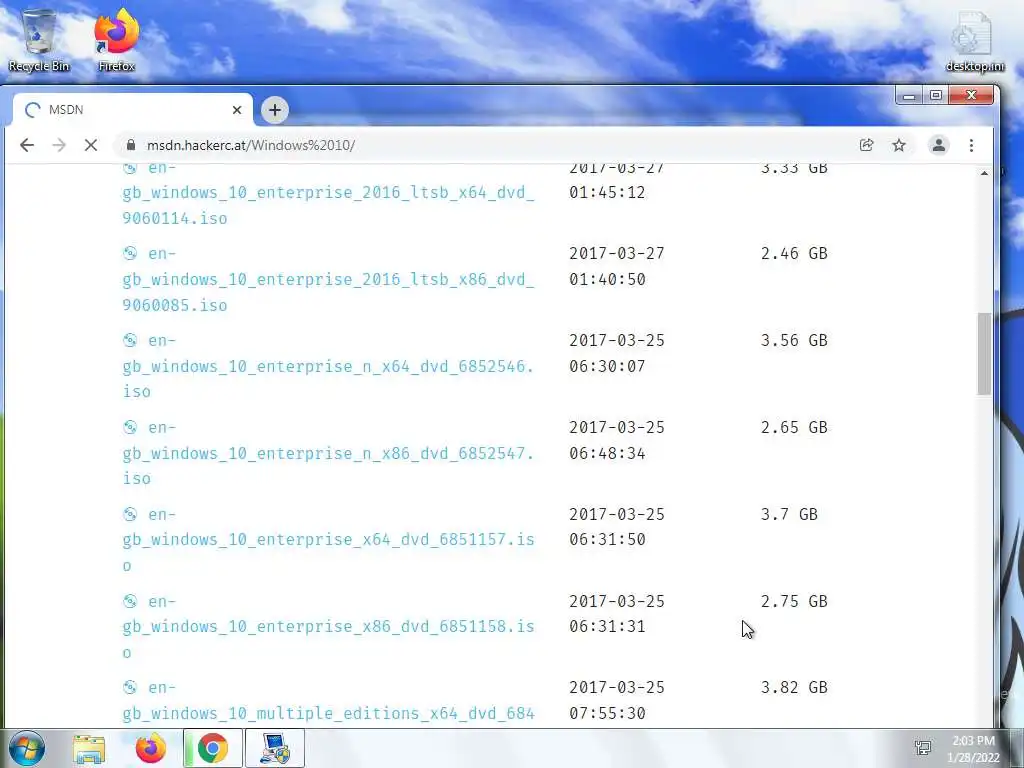Click the date 2017-03-25 06:31:31
Image resolution: width=1024 pixels, height=768 pixels.
pyautogui.click(x=616, y=614)
